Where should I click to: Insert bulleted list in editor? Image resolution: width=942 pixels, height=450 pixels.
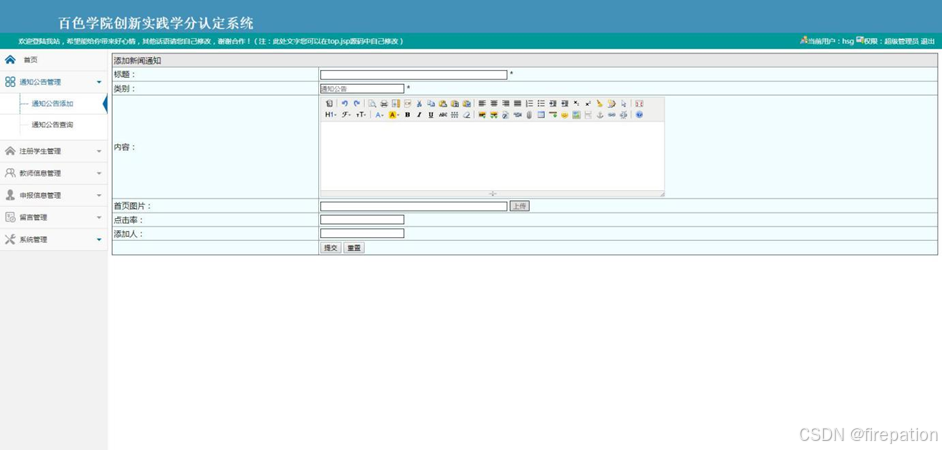coord(541,103)
